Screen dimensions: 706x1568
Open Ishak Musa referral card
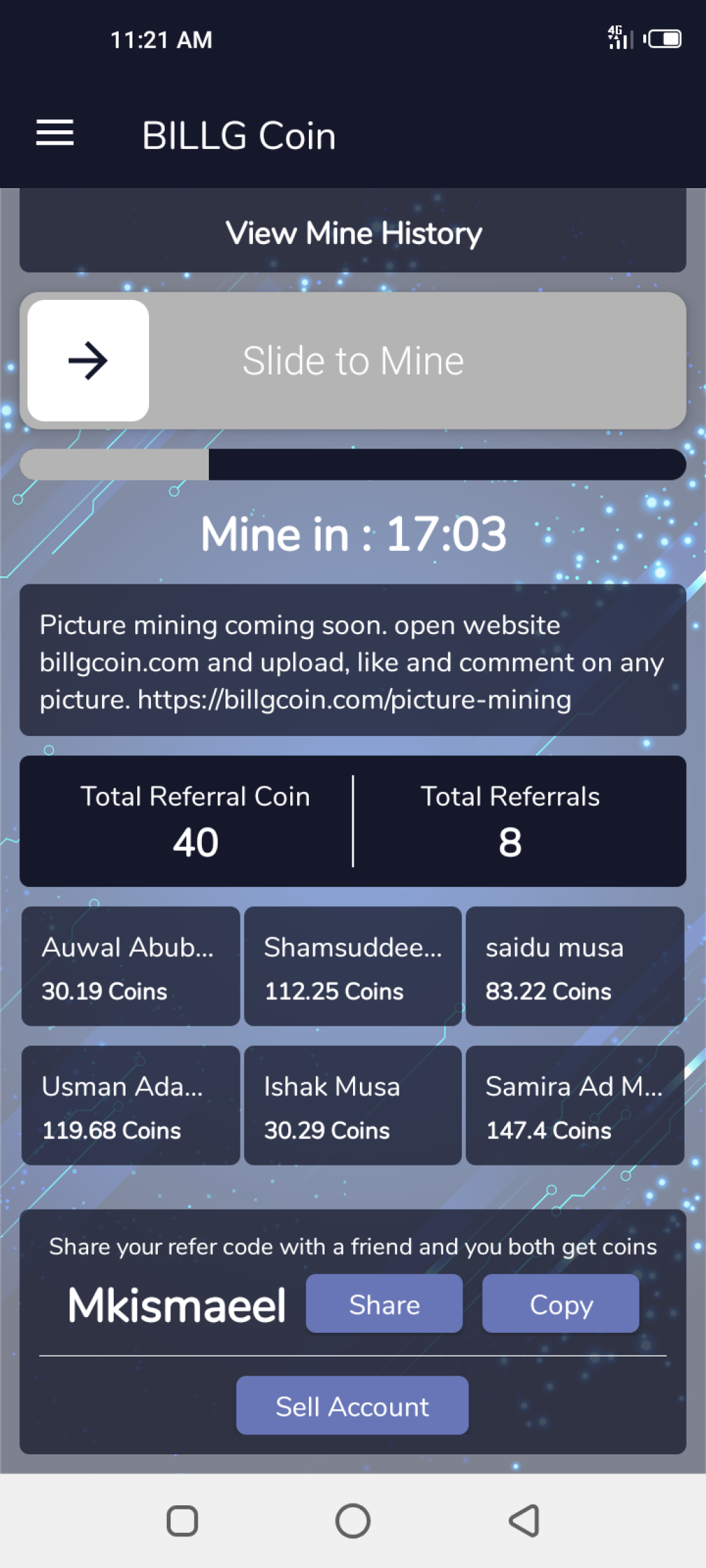[353, 1106]
